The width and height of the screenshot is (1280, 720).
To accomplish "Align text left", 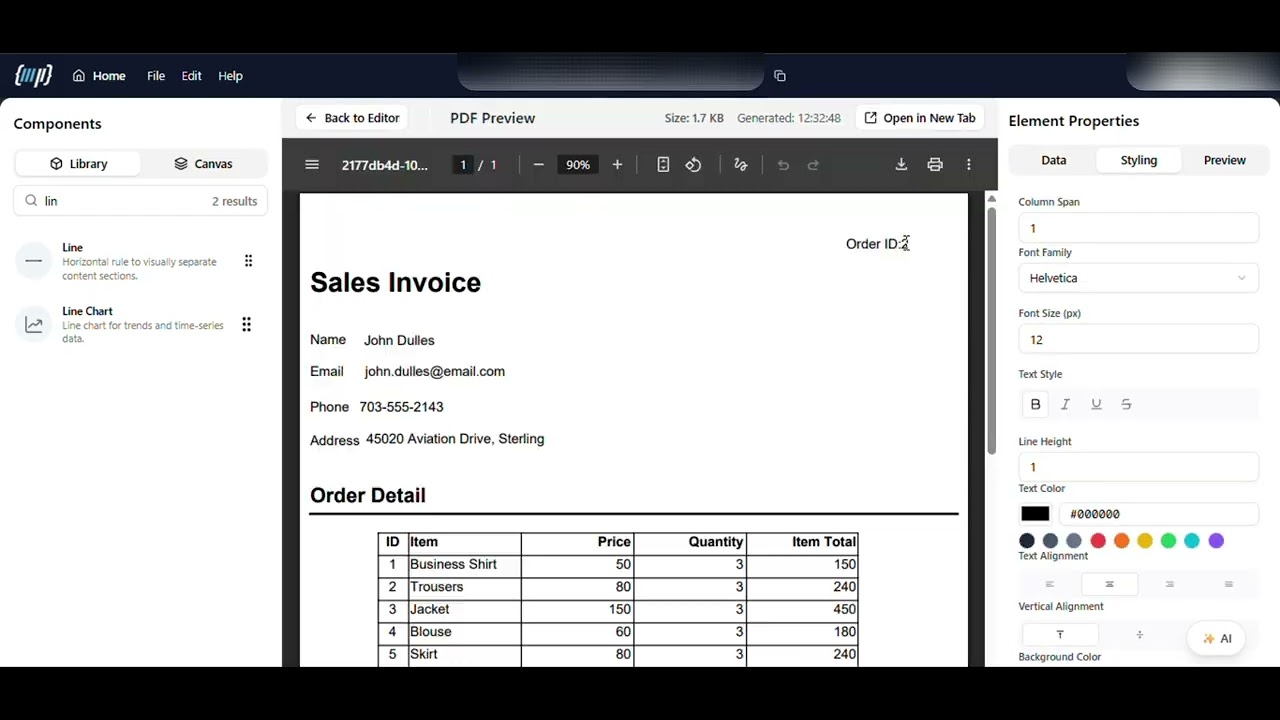I will pyautogui.click(x=1049, y=584).
